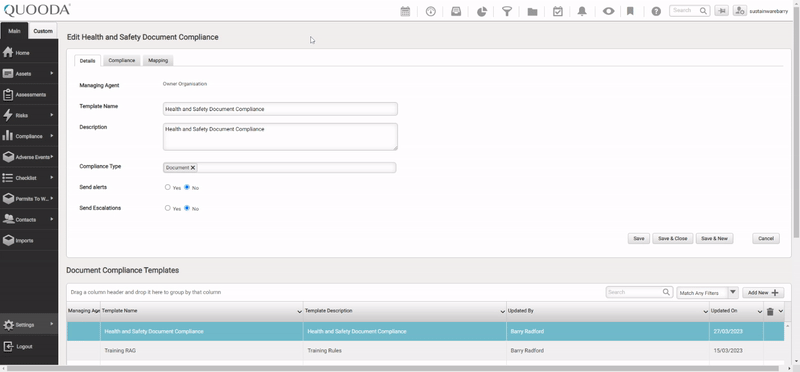800x372 pixels.
Task: Switch to the Details tab
Action: click(87, 61)
